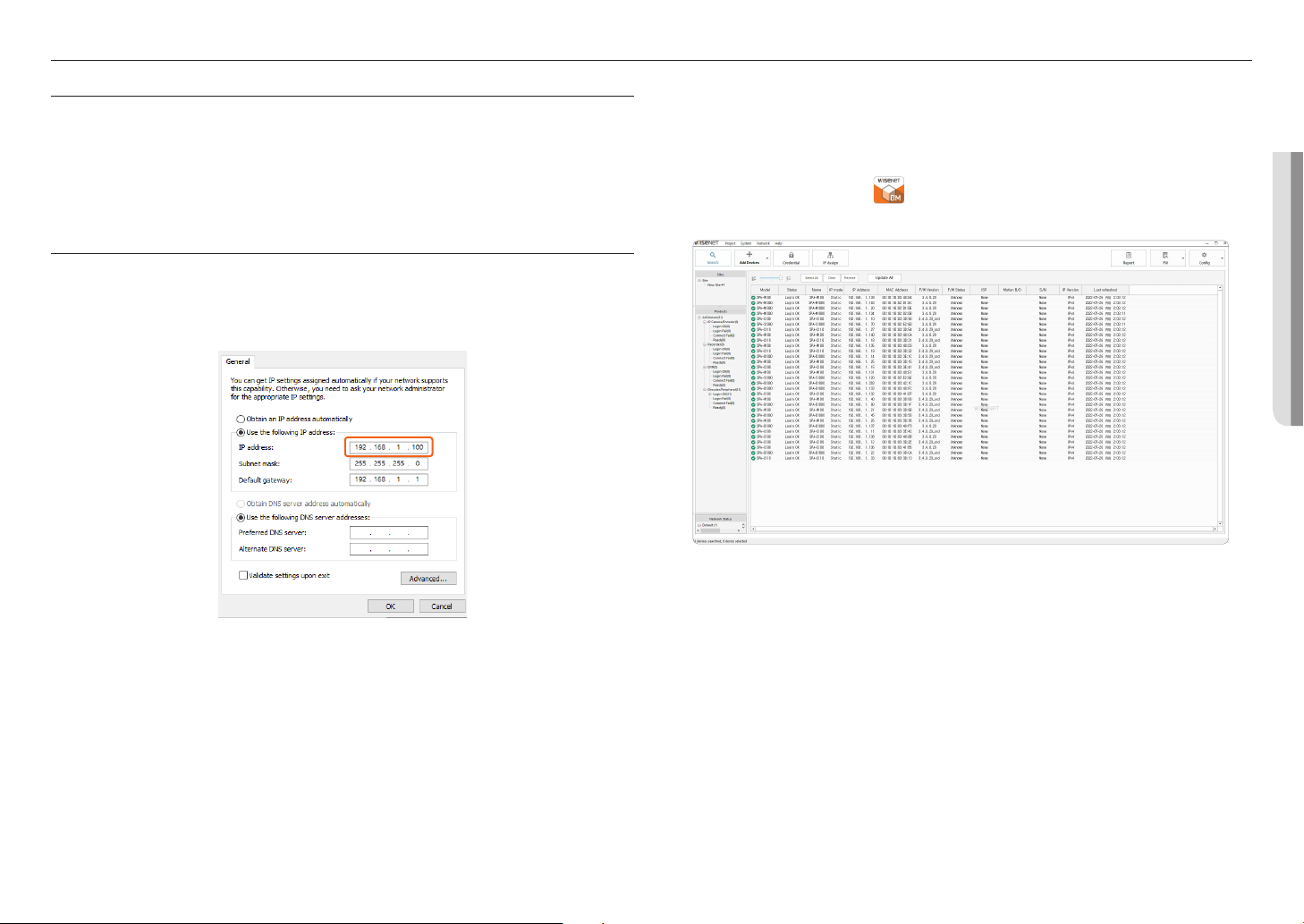Collapse the Decoder/Peripheral tree node
The height and width of the screenshot is (924, 1304).
point(705,389)
